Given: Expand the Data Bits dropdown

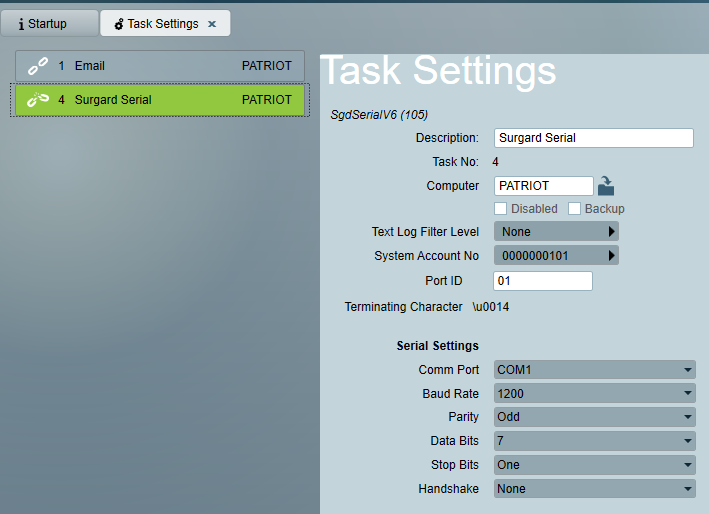Looking at the screenshot, I should coord(595,441).
